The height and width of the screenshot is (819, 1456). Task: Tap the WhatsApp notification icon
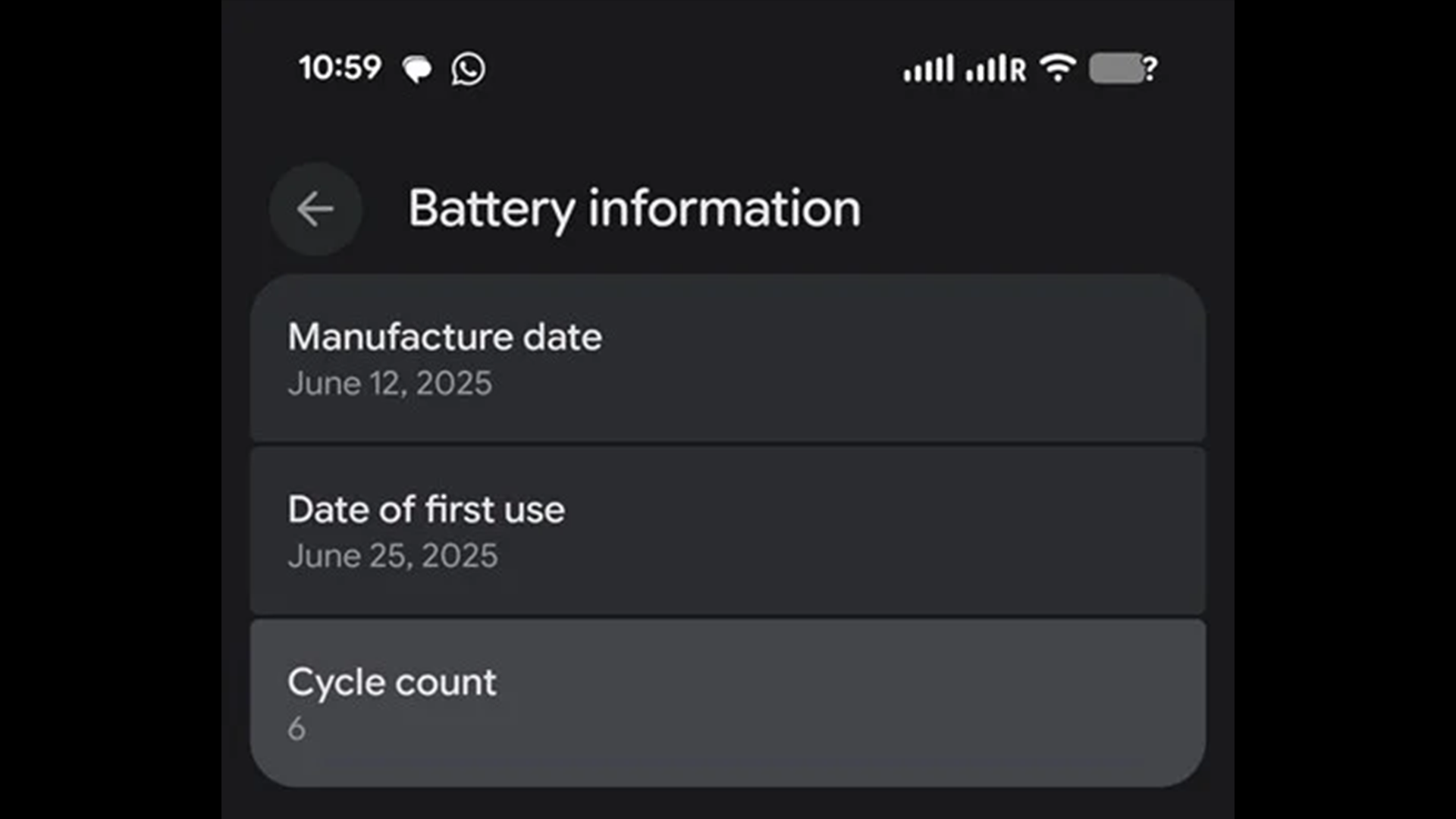pyautogui.click(x=468, y=69)
